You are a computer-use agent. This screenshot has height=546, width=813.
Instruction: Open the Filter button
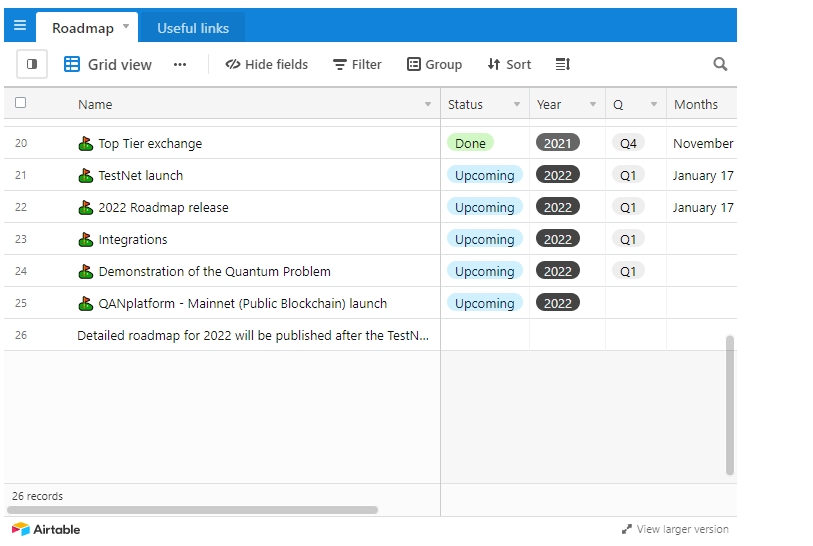point(357,64)
